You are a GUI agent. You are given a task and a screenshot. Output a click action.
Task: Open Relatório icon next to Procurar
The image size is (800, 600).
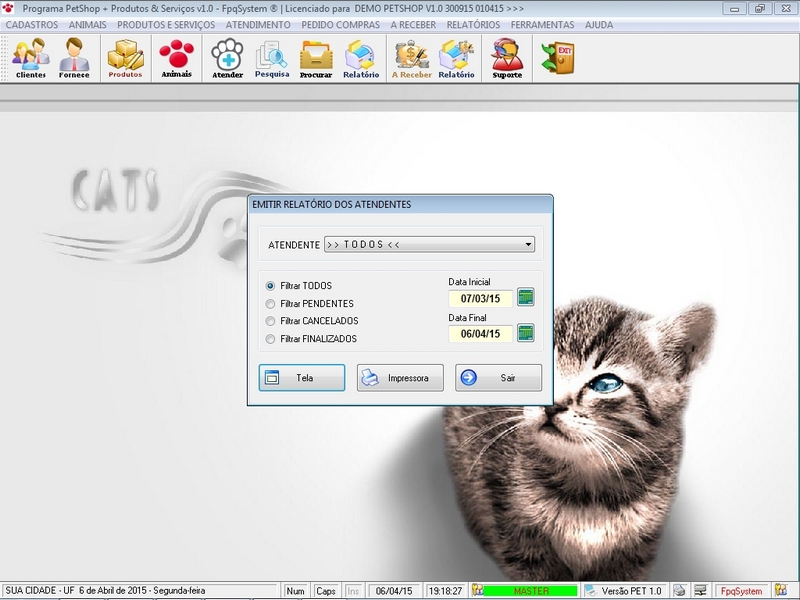[x=361, y=58]
